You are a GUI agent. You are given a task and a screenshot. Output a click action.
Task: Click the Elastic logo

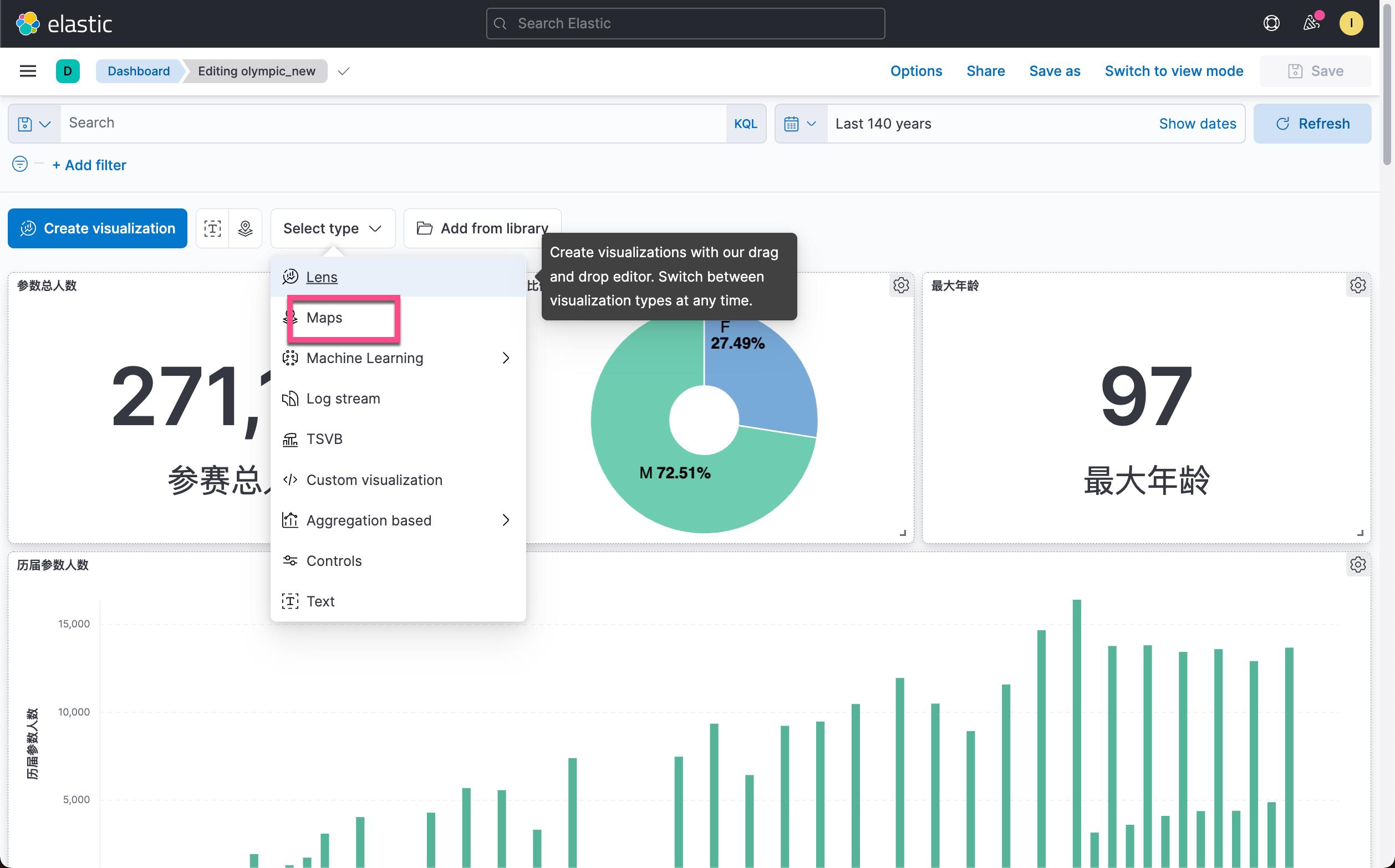(x=64, y=23)
